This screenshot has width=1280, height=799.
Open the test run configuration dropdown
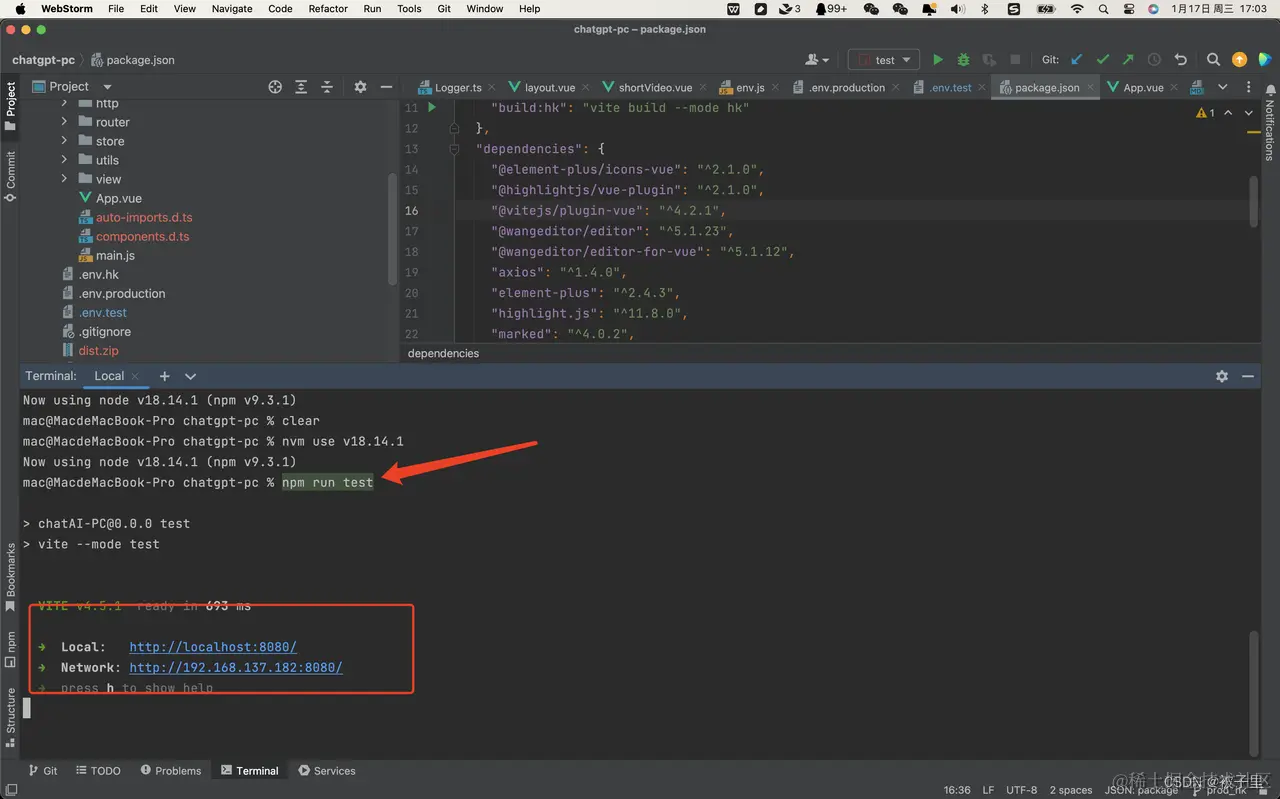point(884,60)
